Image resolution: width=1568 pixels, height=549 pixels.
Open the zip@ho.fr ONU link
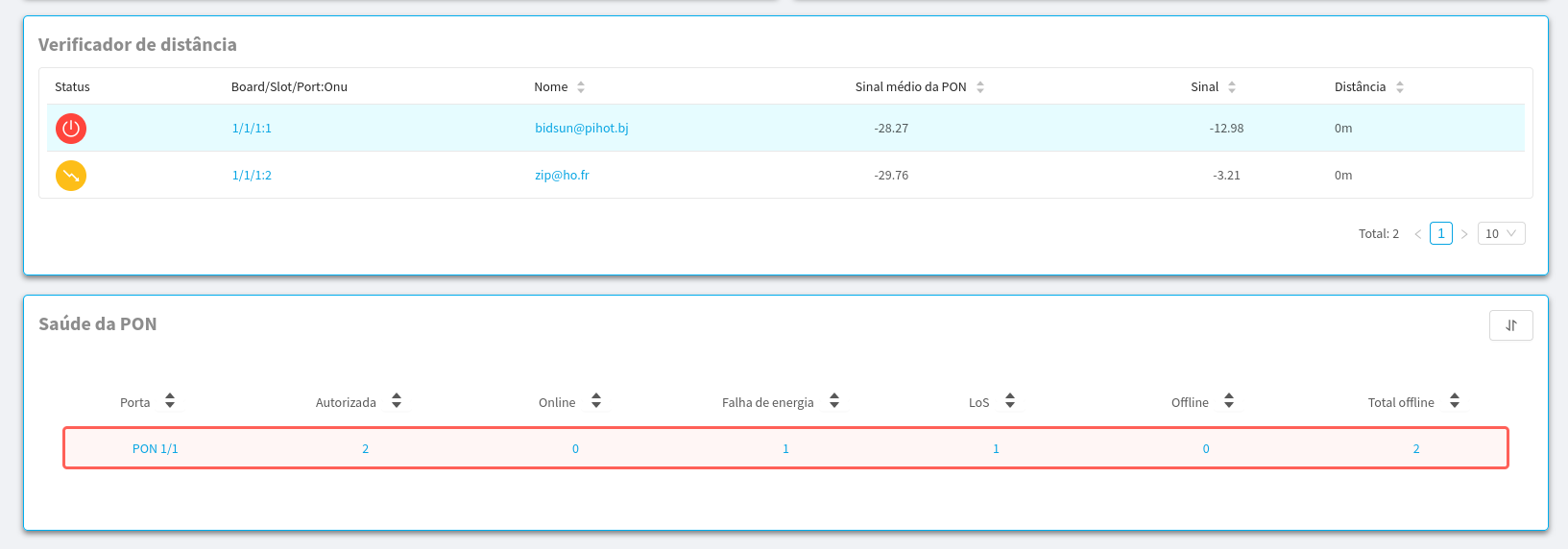(562, 176)
